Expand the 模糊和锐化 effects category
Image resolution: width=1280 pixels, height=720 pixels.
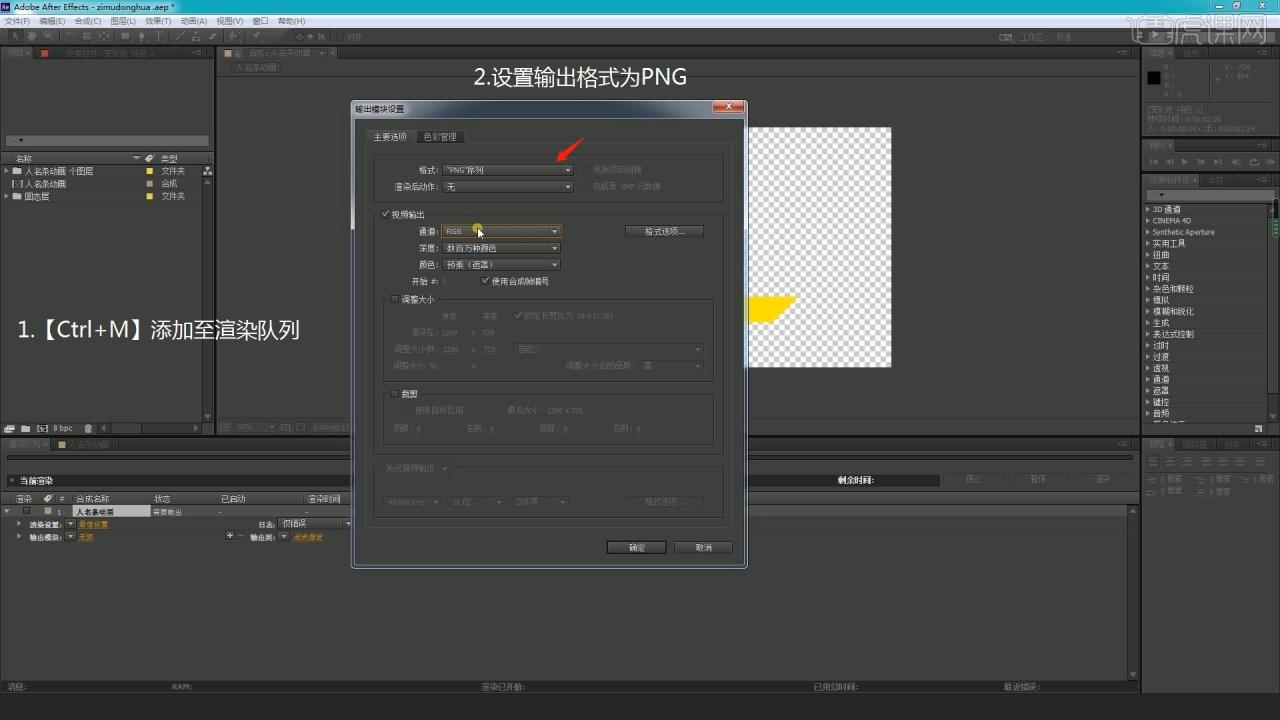1148,311
